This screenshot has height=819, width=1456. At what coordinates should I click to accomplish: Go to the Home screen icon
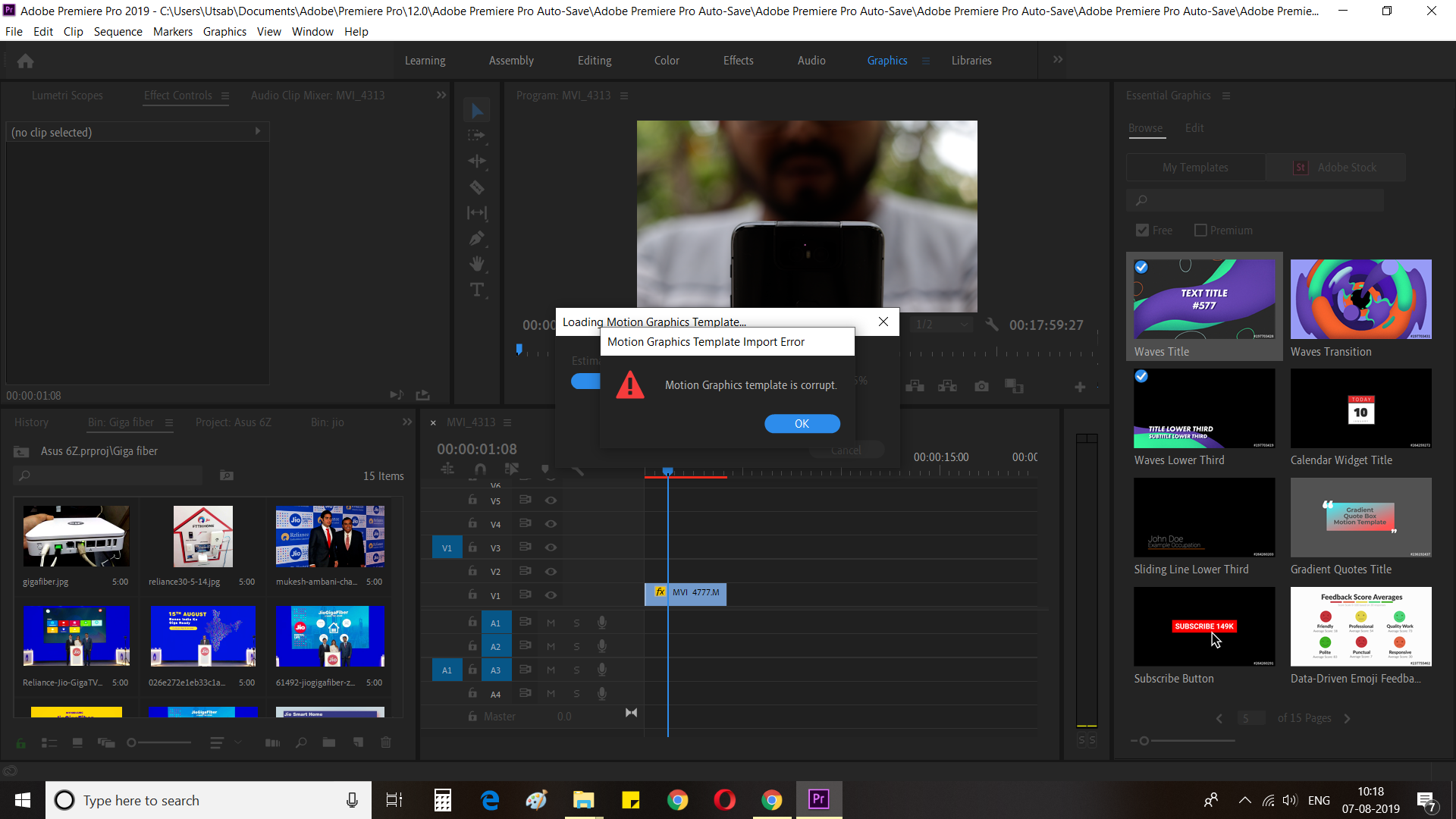(x=25, y=61)
